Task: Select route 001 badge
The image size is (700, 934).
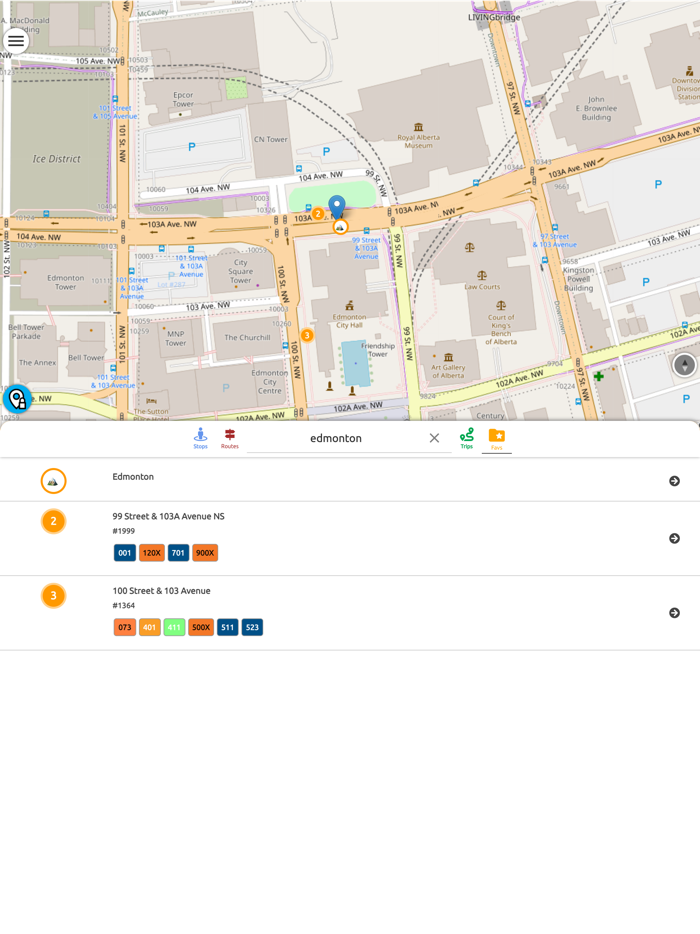Action: 125,553
